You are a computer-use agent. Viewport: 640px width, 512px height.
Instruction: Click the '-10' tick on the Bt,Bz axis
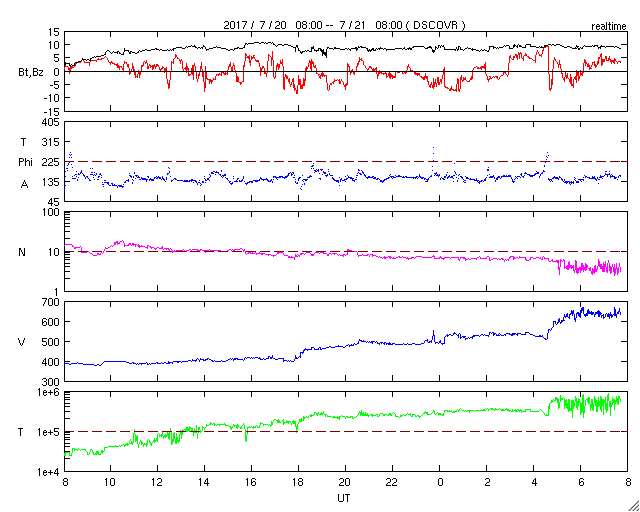[52, 98]
